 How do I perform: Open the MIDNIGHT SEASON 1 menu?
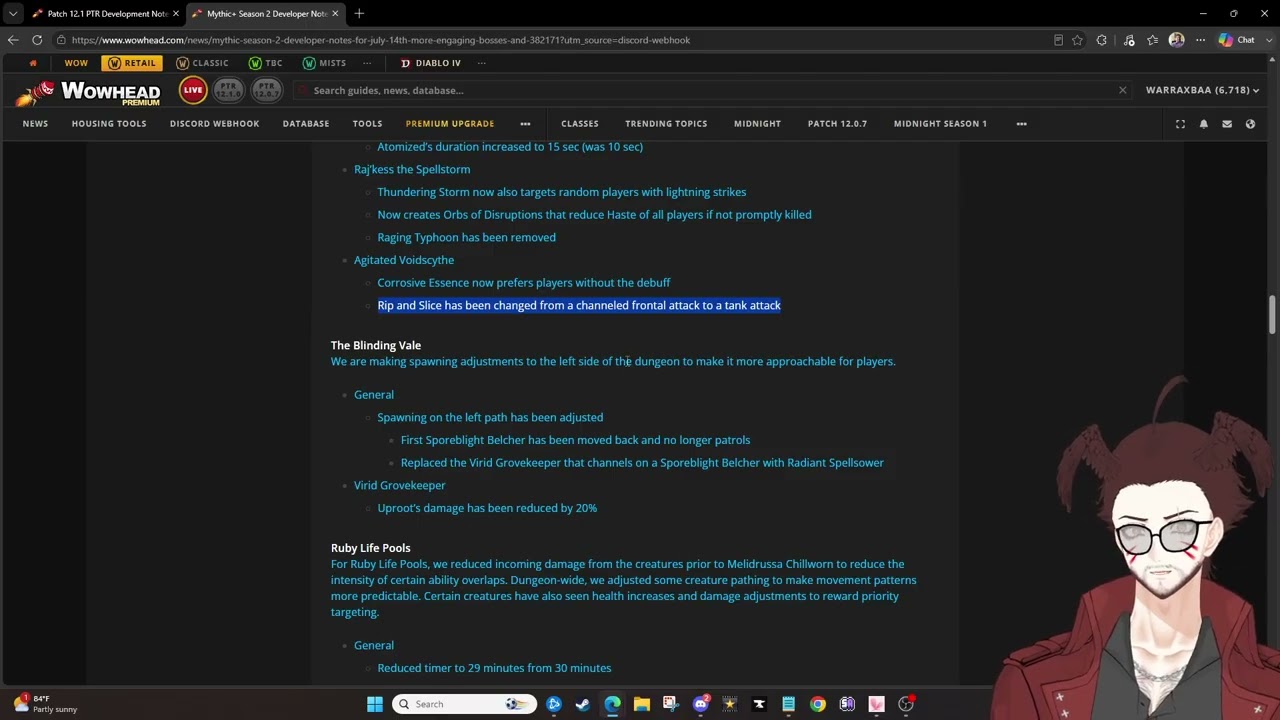coord(940,124)
